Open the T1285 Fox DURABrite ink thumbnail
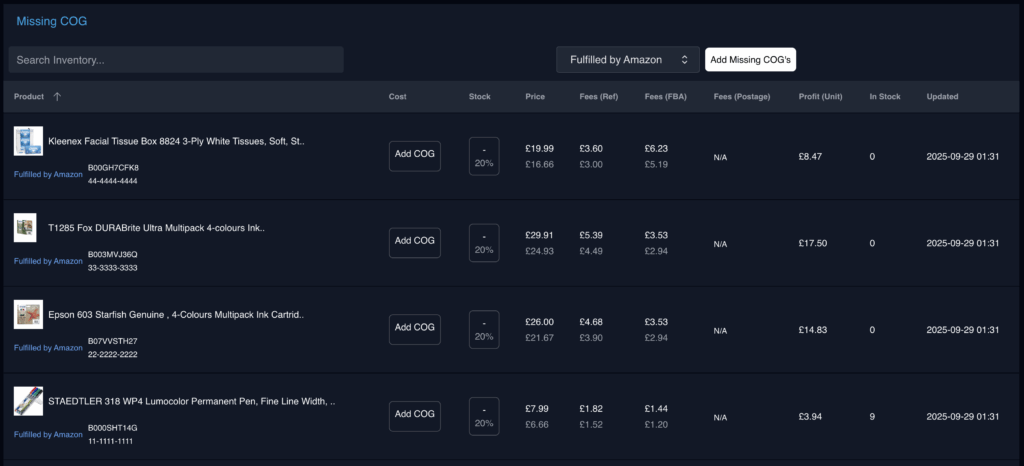The width and height of the screenshot is (1024, 466). 25,228
